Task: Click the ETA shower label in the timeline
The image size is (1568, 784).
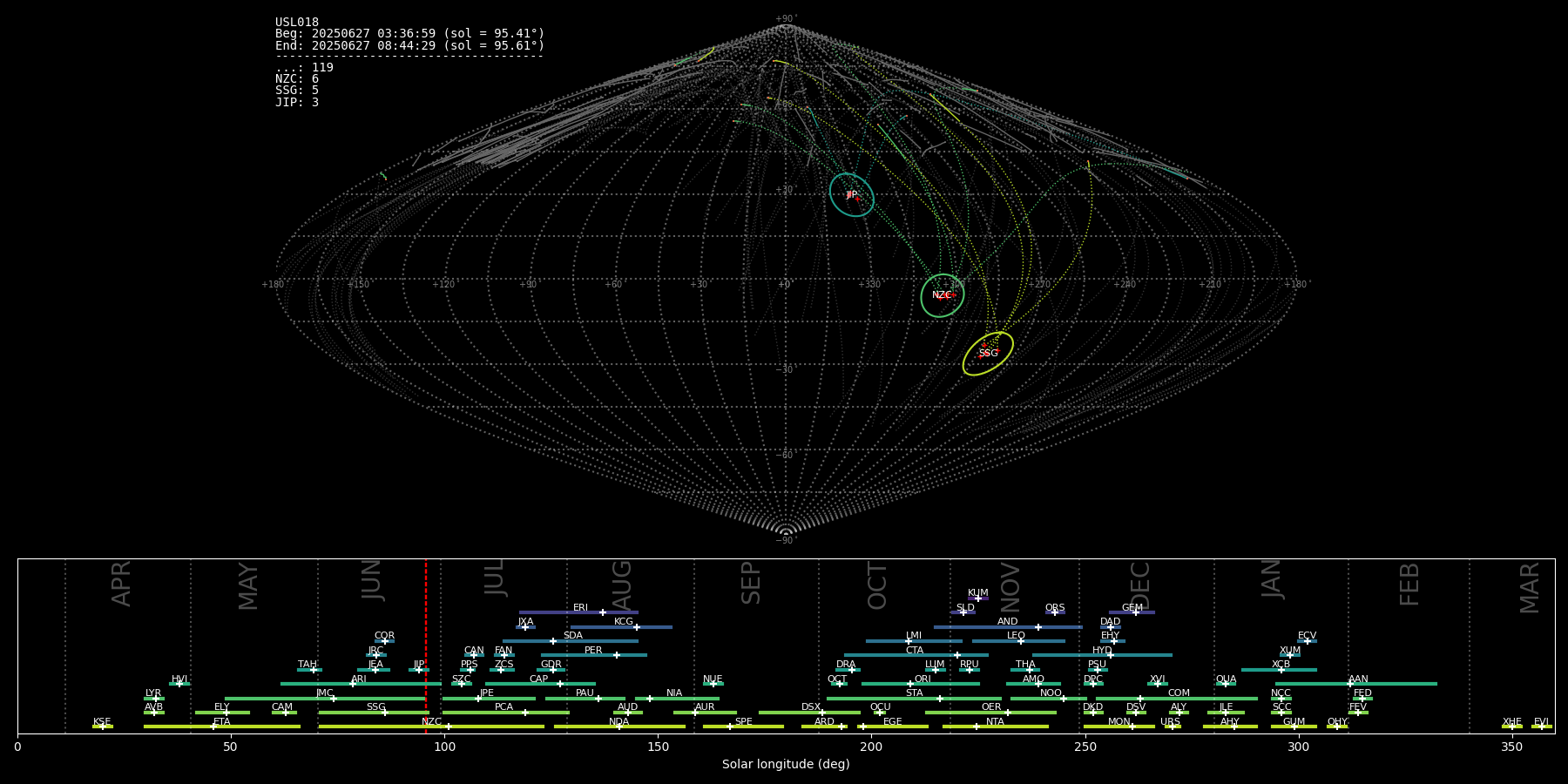Action: pyautogui.click(x=222, y=722)
